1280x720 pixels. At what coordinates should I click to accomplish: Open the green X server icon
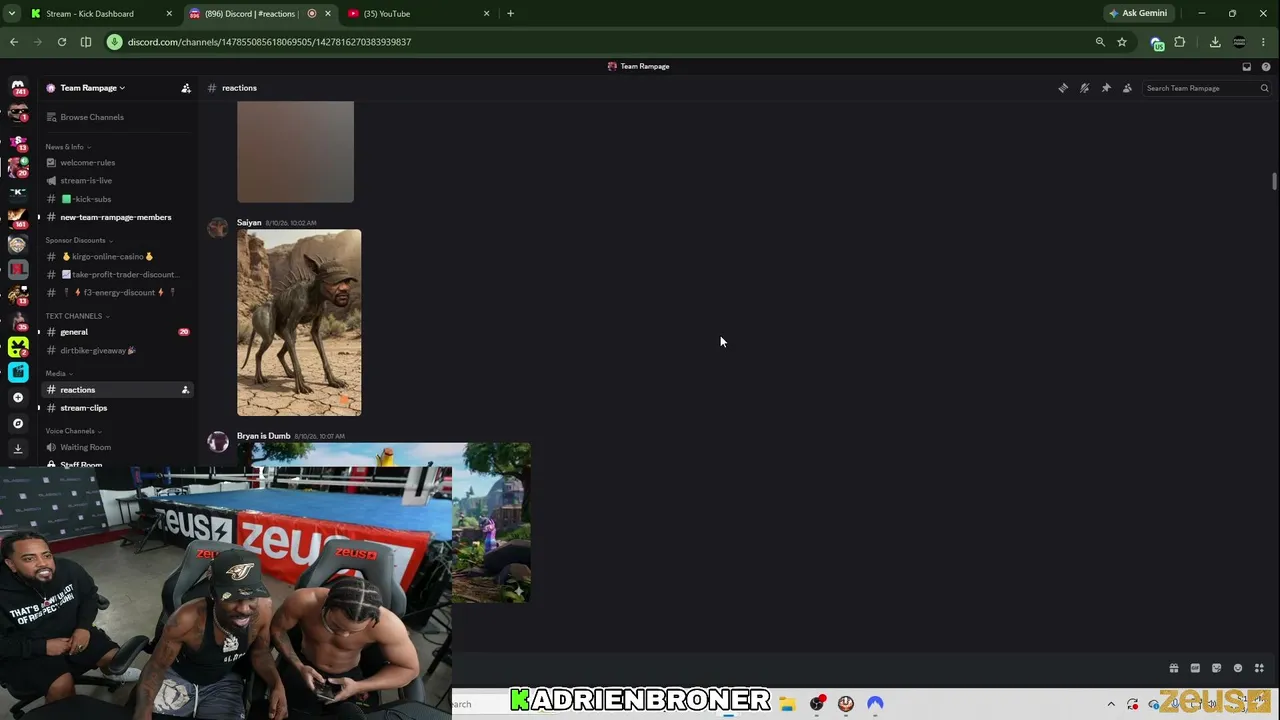click(18, 346)
